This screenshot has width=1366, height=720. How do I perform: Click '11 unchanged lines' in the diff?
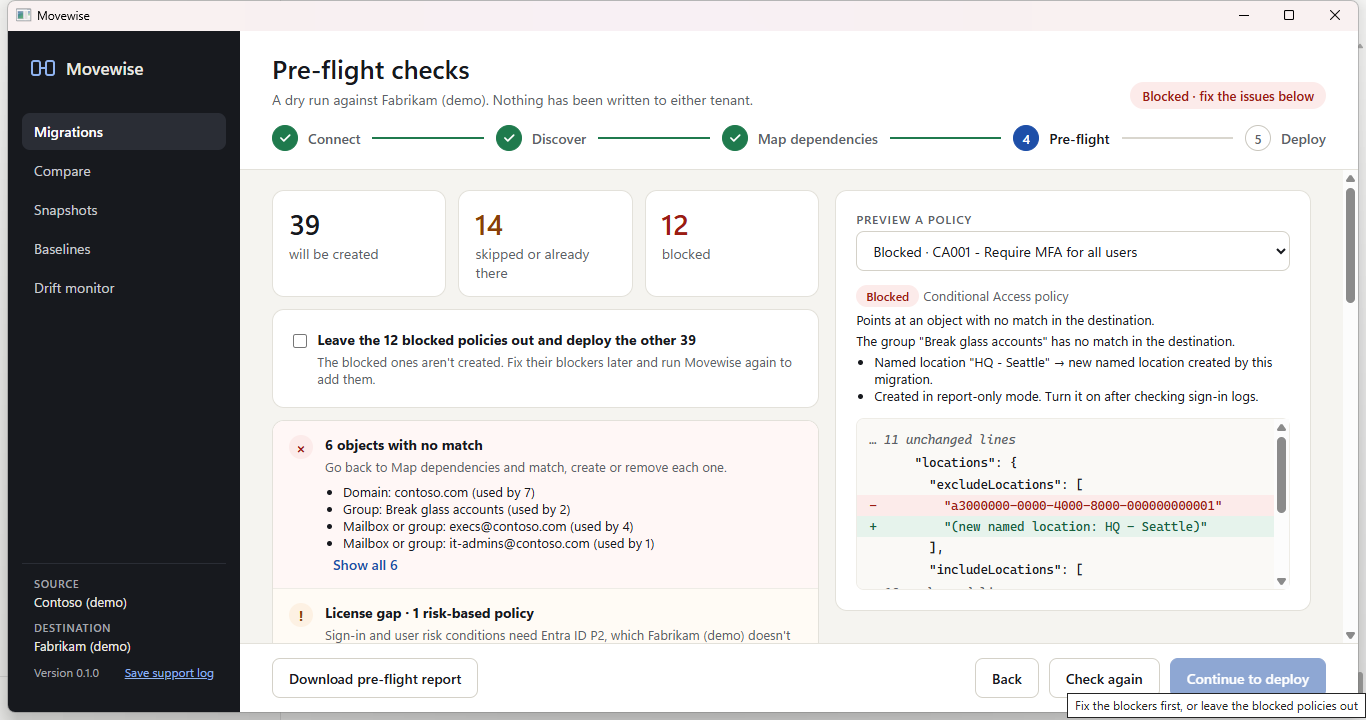[x=942, y=439]
